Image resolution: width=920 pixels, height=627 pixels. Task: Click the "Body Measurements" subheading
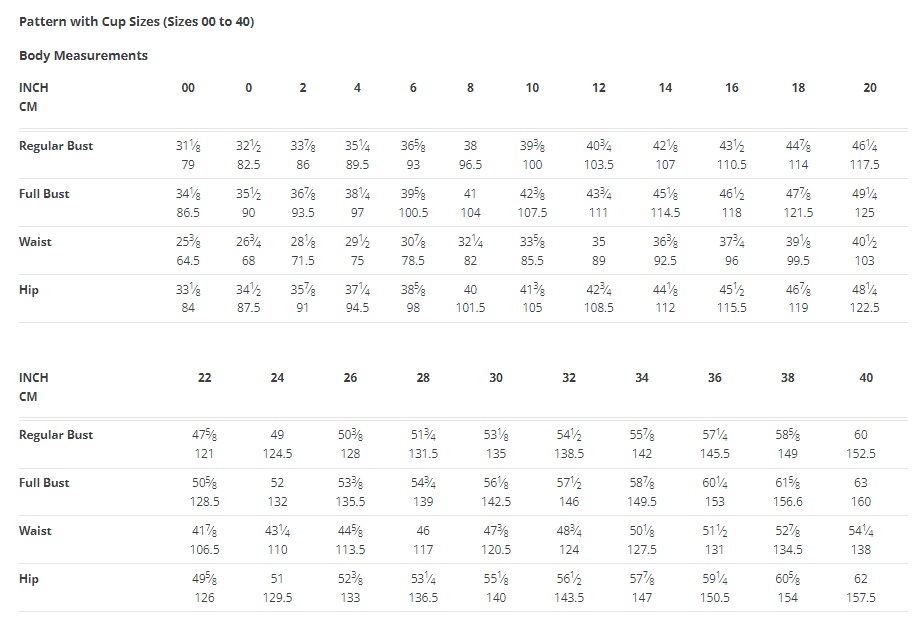coord(83,56)
